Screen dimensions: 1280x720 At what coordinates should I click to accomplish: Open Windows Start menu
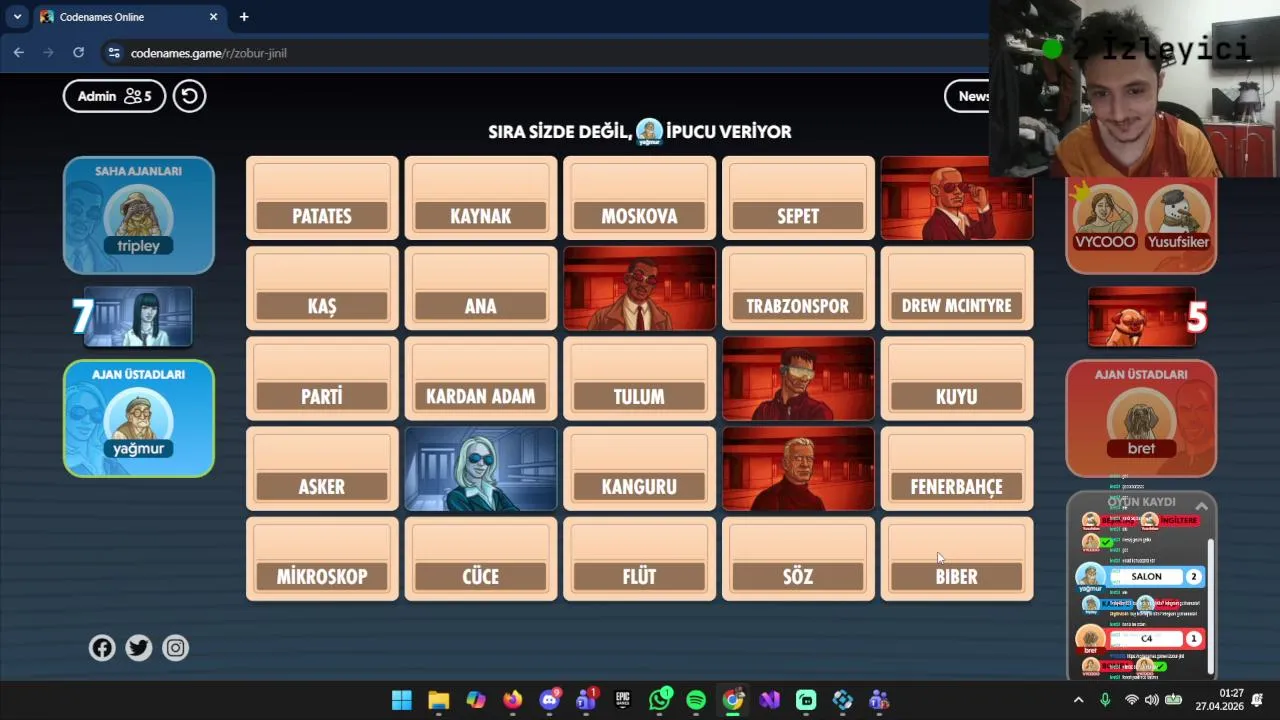coord(402,700)
